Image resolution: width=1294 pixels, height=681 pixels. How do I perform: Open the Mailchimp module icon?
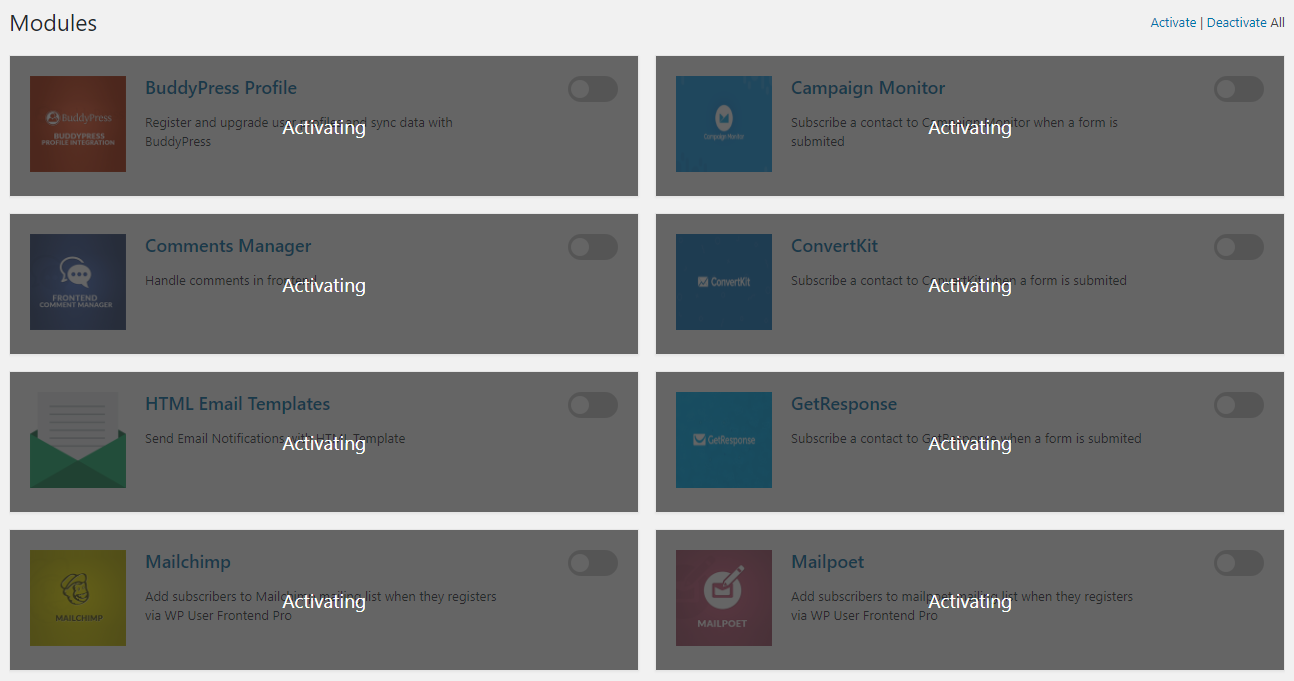coord(78,598)
